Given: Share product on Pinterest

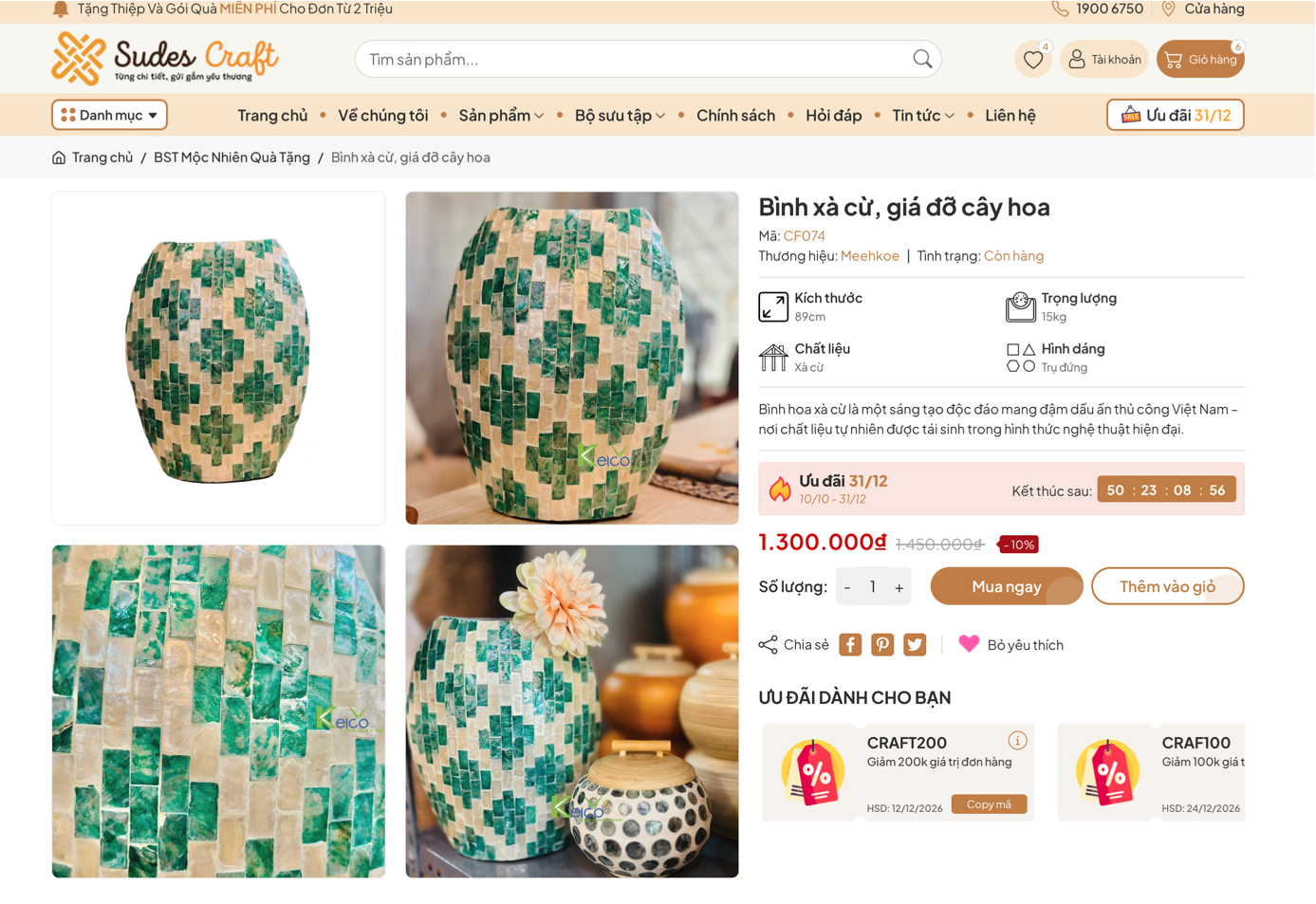Looking at the screenshot, I should click(x=882, y=645).
